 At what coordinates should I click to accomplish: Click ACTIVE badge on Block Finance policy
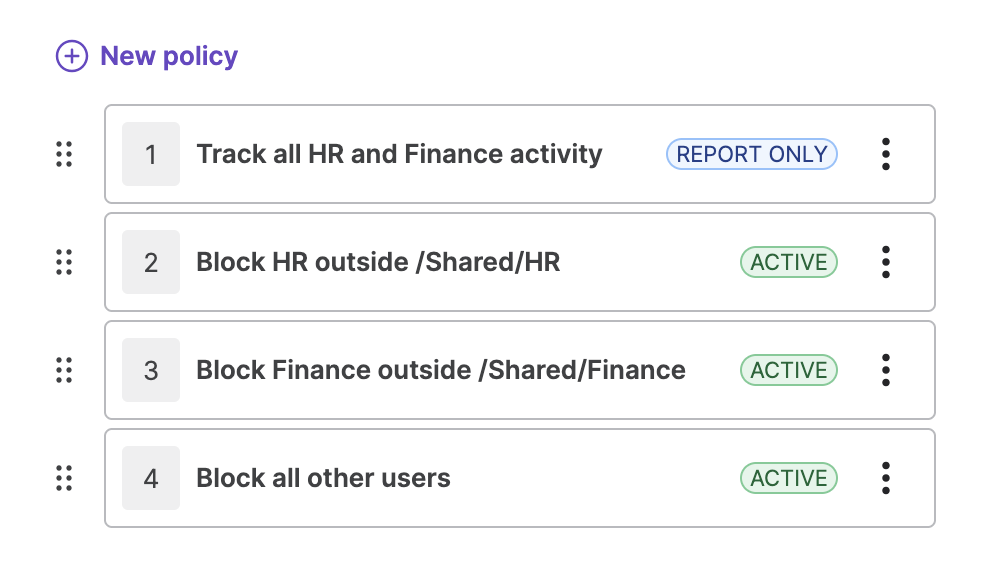[x=789, y=370]
